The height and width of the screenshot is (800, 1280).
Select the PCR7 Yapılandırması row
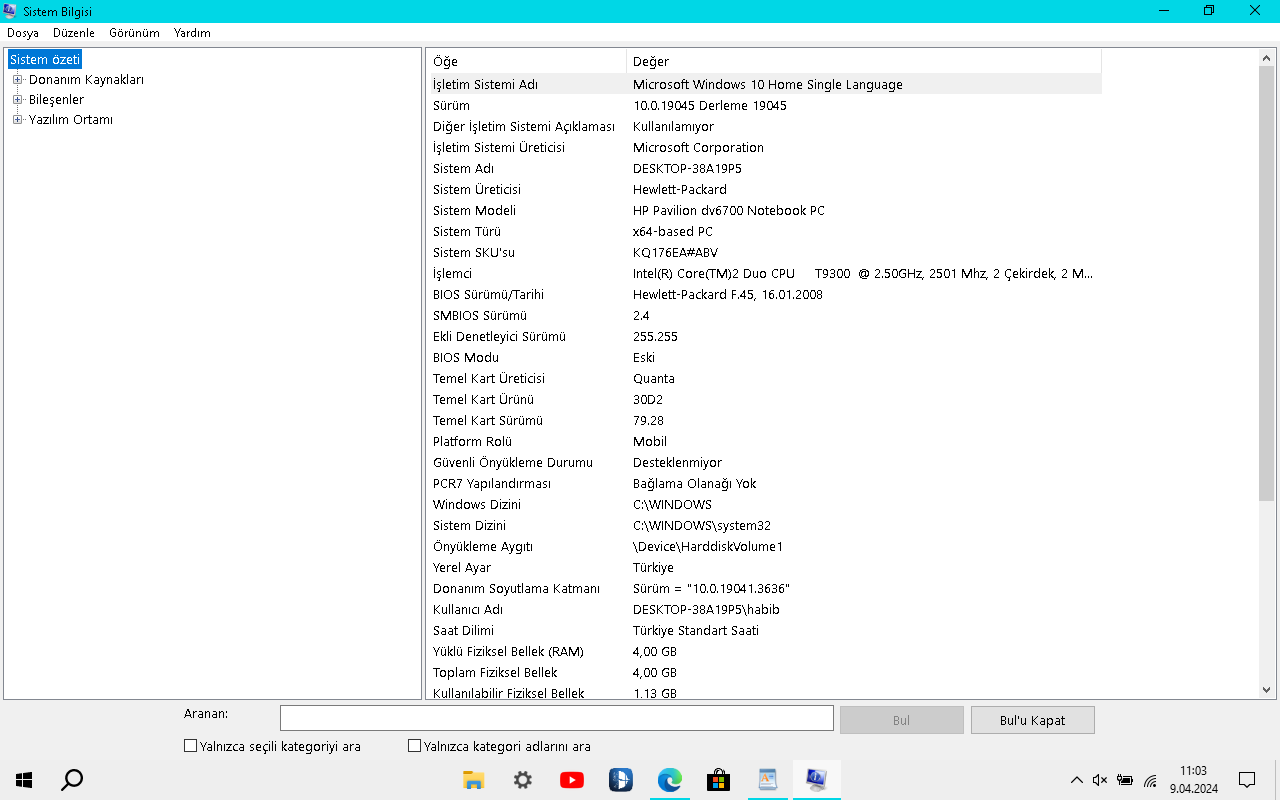coord(765,483)
